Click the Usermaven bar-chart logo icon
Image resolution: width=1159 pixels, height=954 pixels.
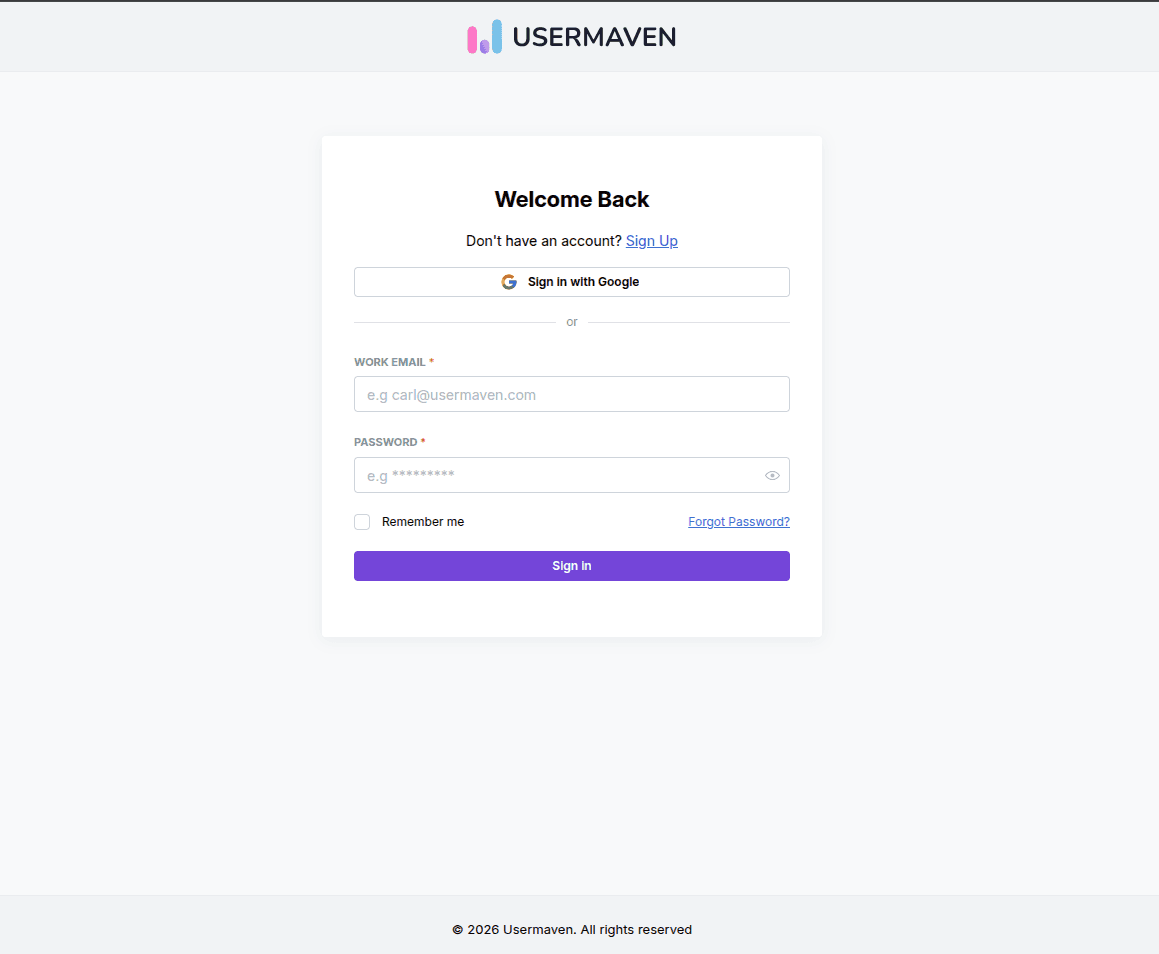[484, 36]
